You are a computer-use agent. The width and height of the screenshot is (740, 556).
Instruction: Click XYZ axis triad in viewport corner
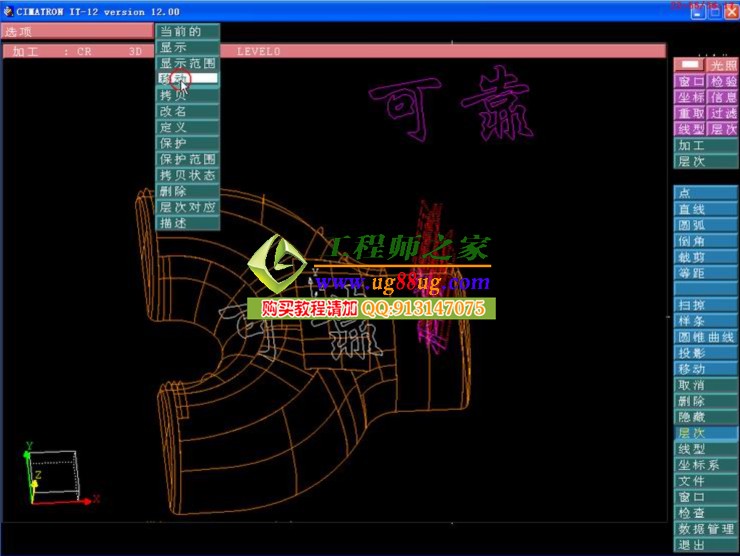[60, 475]
